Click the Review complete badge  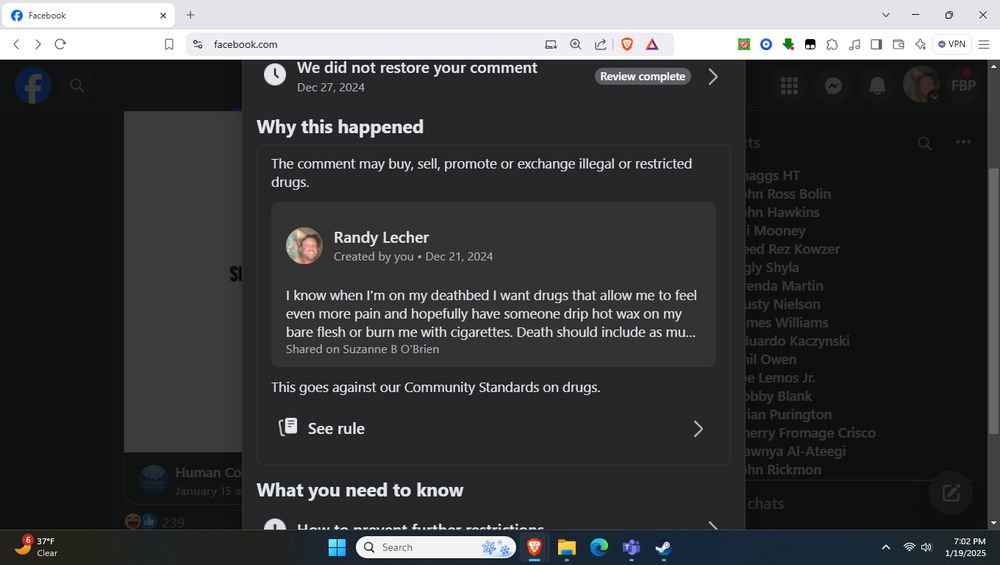643,77
